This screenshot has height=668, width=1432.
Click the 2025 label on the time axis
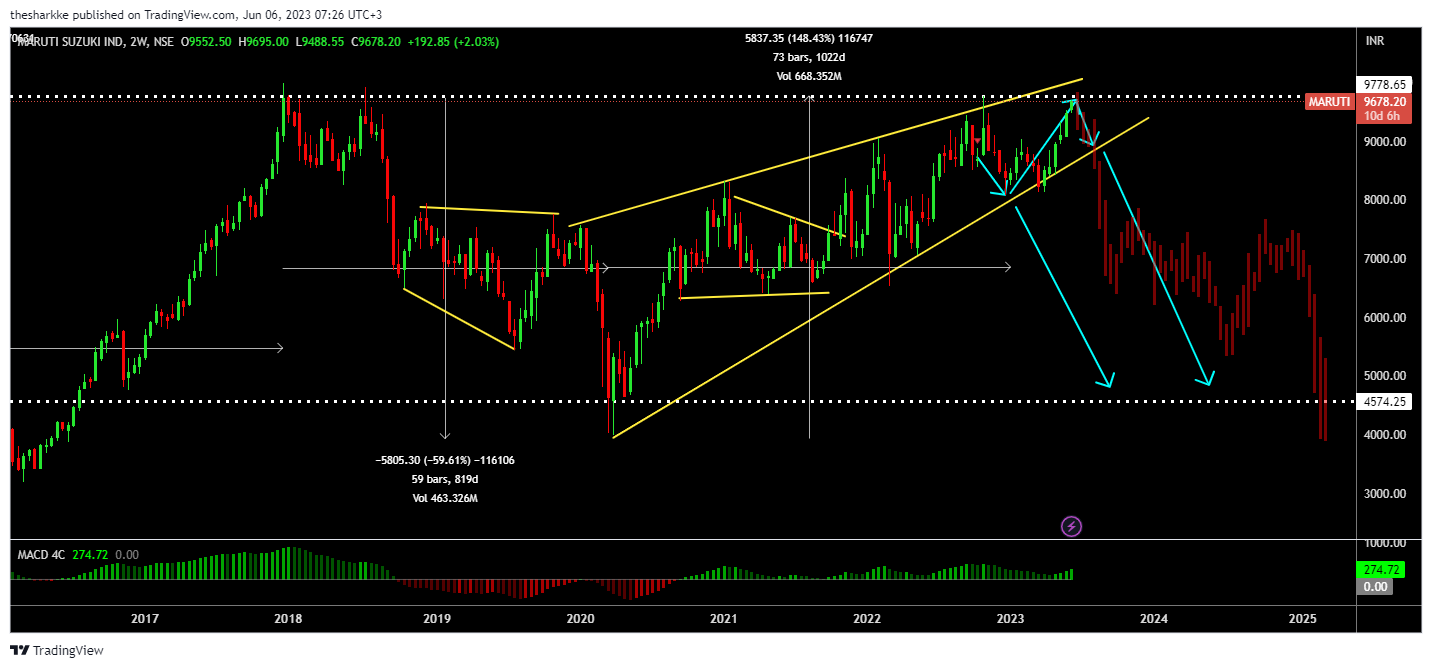tap(1302, 620)
